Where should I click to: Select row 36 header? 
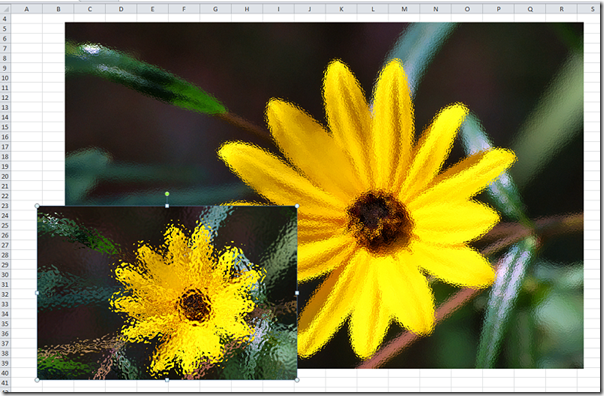pyautogui.click(x=5, y=334)
